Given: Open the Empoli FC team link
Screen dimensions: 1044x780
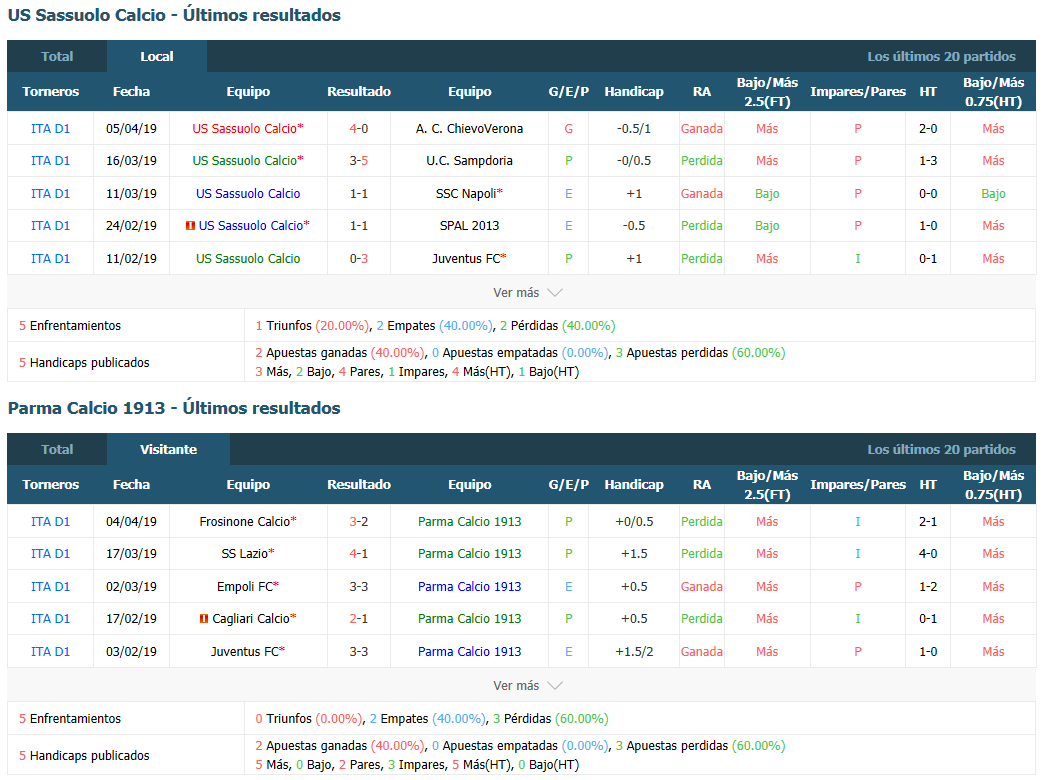Looking at the screenshot, I should point(244,587).
